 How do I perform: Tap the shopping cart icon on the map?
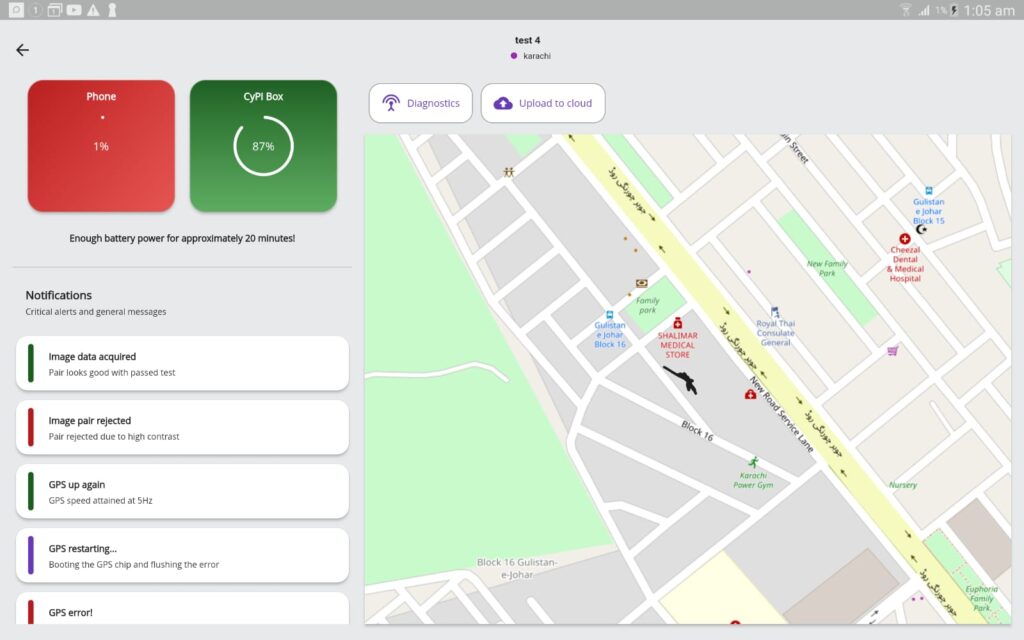click(892, 351)
